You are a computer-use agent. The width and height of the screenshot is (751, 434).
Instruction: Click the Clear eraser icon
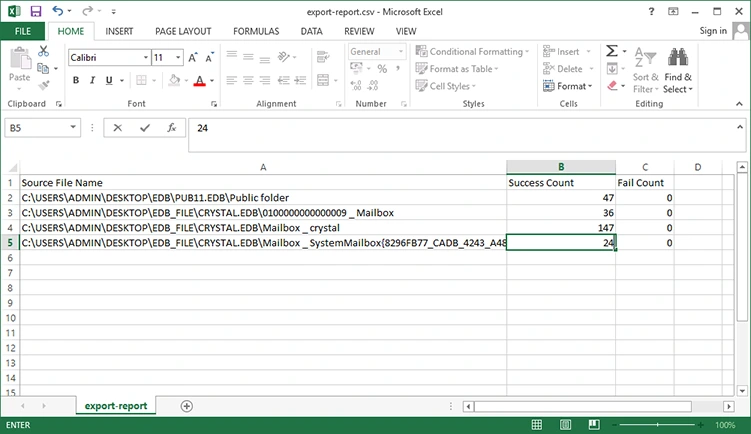click(612, 86)
